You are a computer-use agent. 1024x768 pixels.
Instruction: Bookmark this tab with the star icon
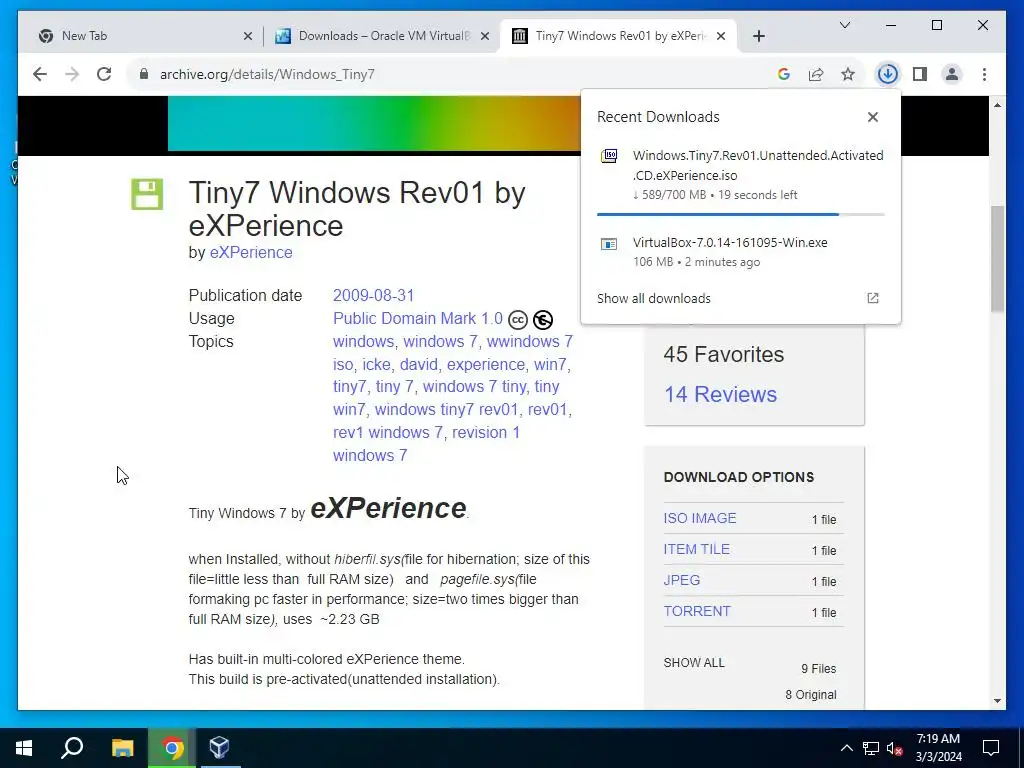(848, 74)
